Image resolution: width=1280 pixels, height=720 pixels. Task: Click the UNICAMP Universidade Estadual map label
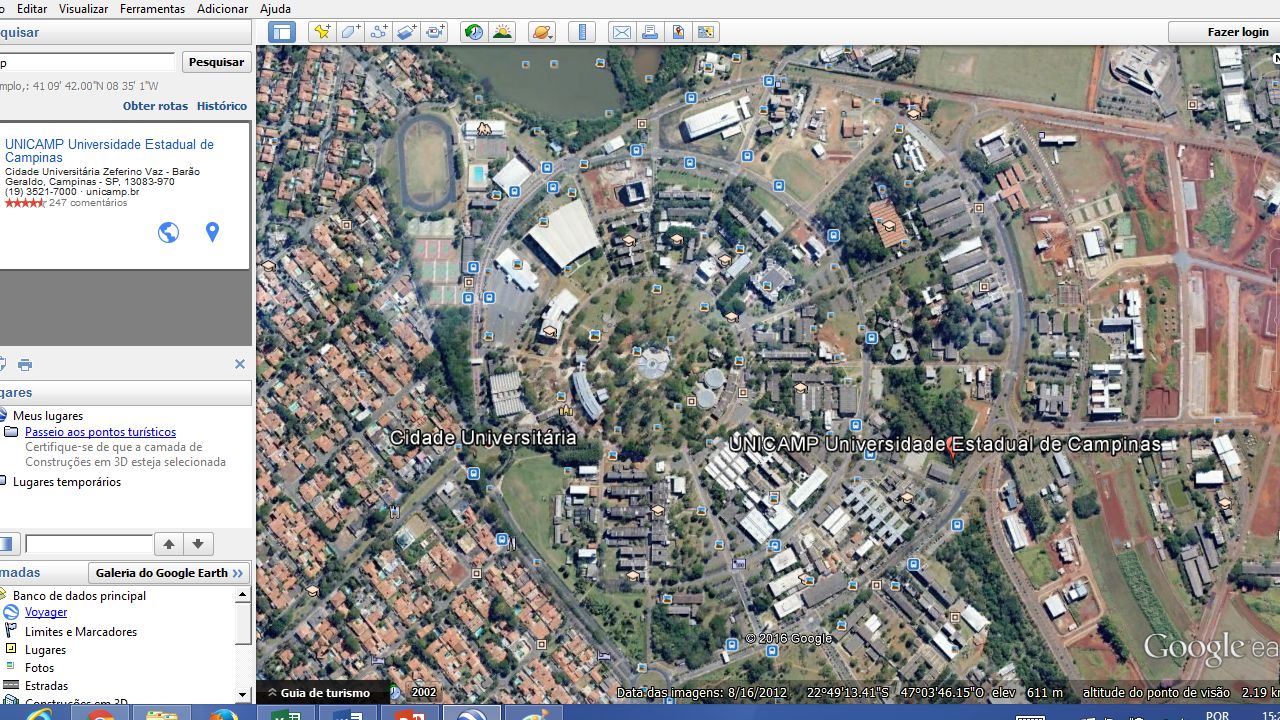(946, 444)
